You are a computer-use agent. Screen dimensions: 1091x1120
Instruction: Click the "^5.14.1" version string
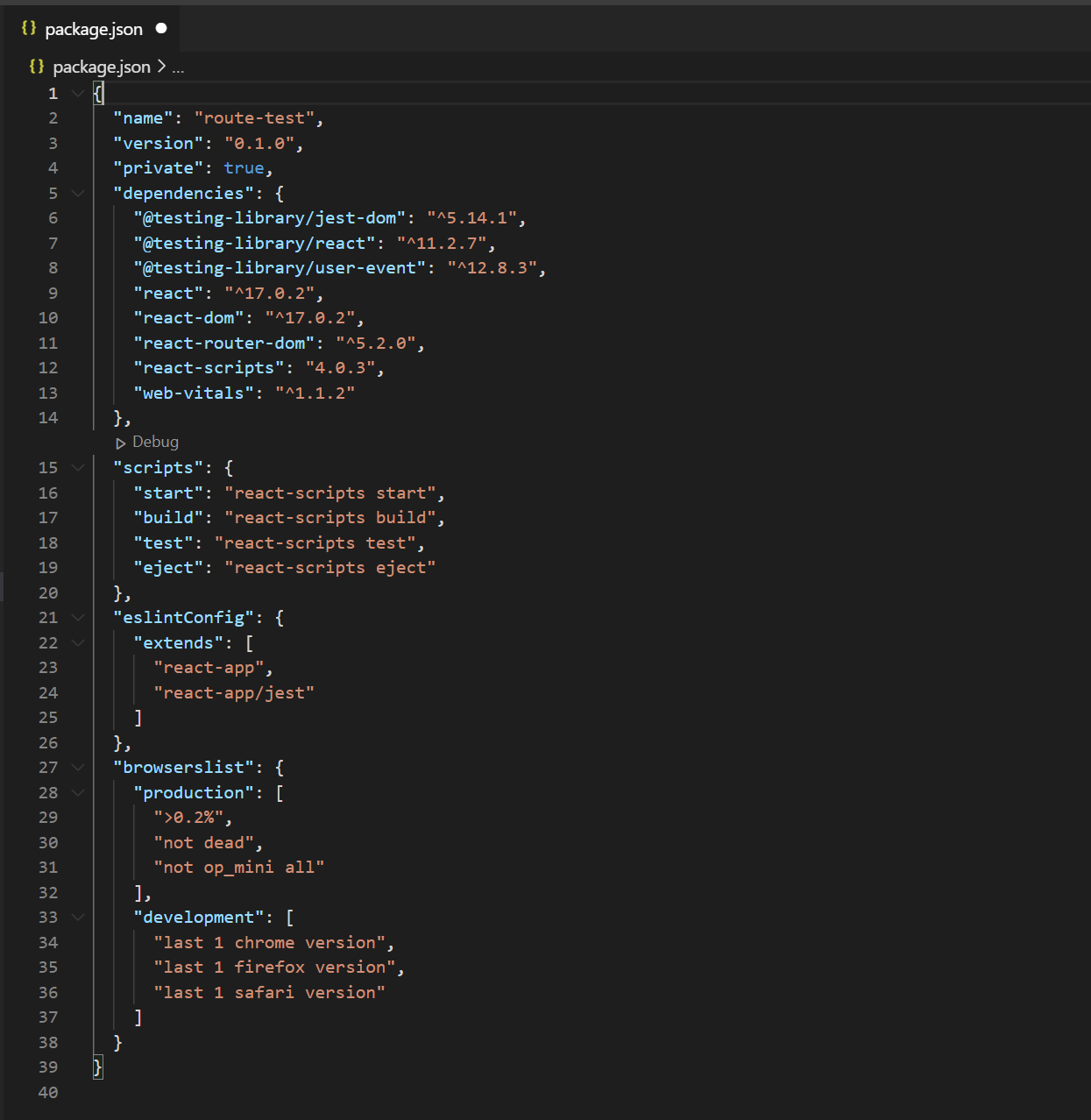coord(471,218)
